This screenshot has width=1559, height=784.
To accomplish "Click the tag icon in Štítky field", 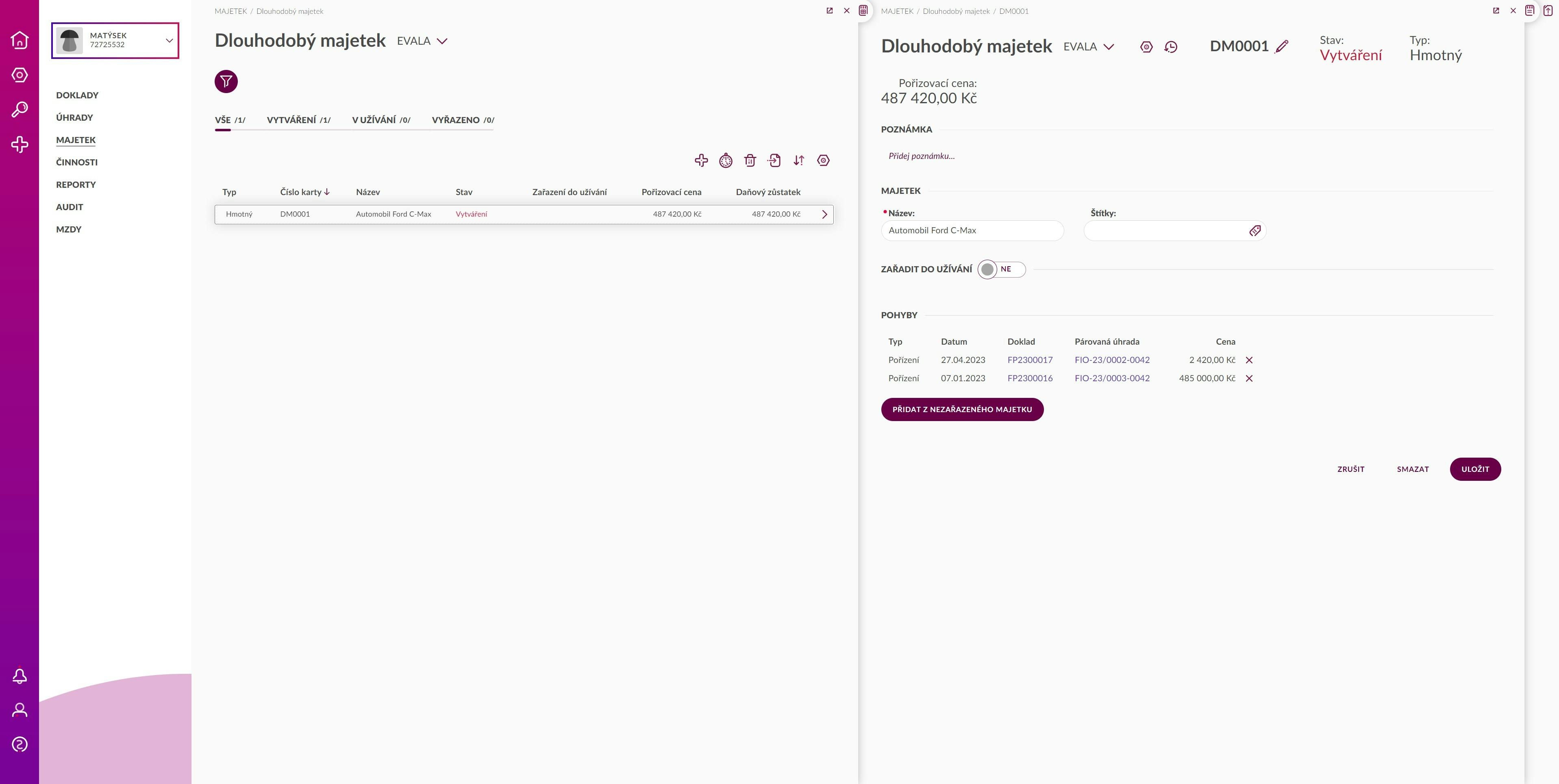I will pos(1255,230).
